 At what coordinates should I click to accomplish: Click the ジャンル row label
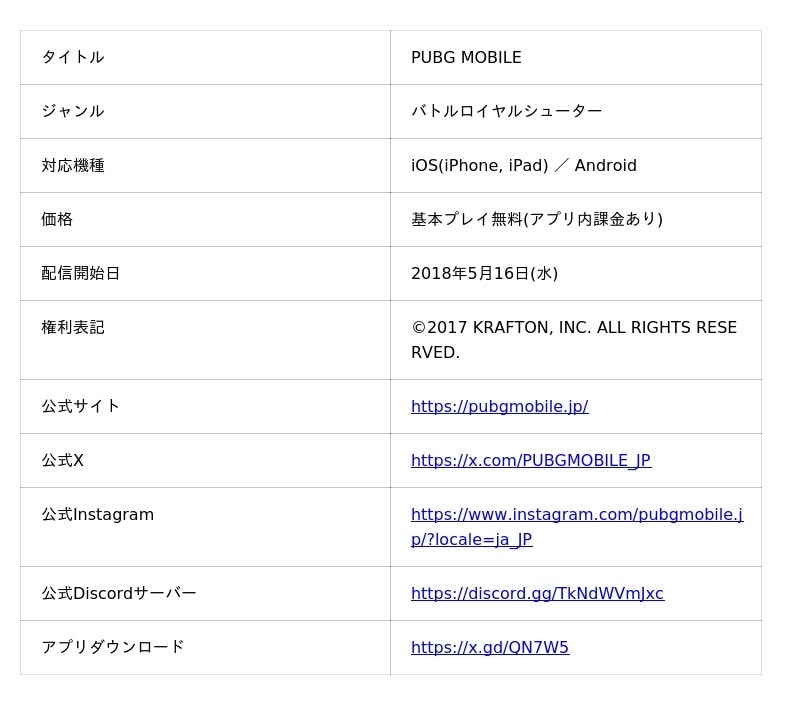point(72,111)
